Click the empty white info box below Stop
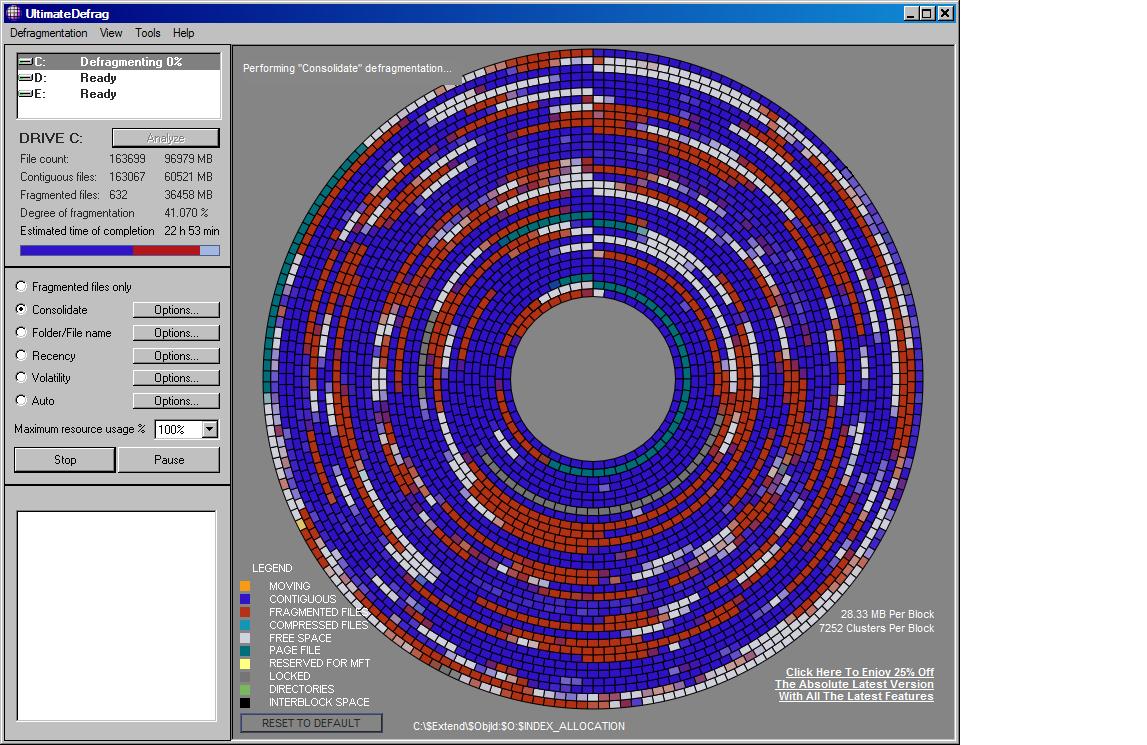 [x=116, y=616]
